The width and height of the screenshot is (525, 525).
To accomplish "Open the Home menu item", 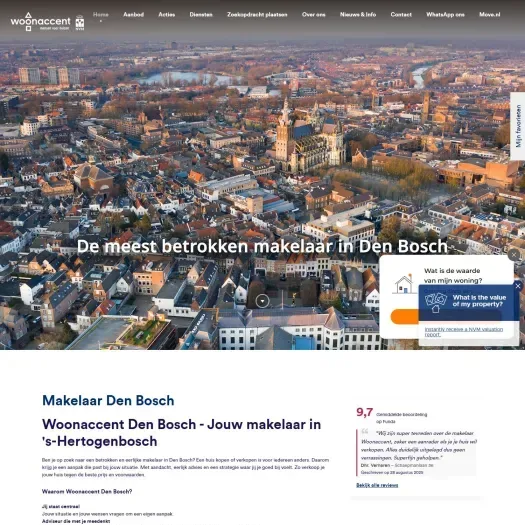I will pos(100,14).
